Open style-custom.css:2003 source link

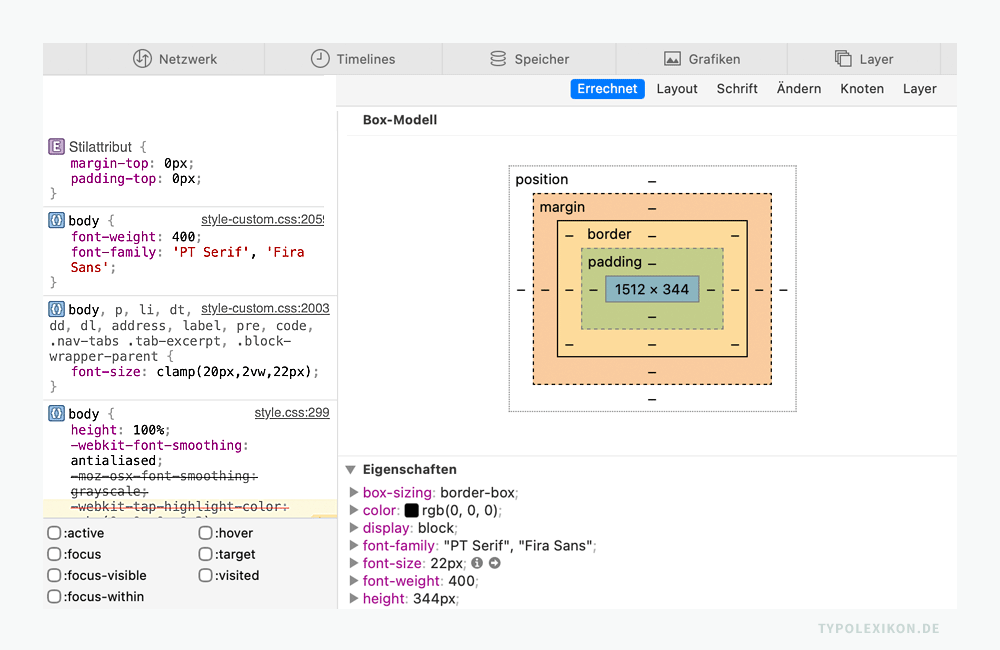265,309
